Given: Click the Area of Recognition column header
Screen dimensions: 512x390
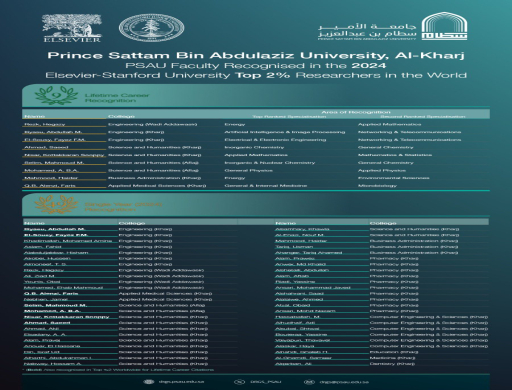Looking at the screenshot, I should click(x=356, y=112).
